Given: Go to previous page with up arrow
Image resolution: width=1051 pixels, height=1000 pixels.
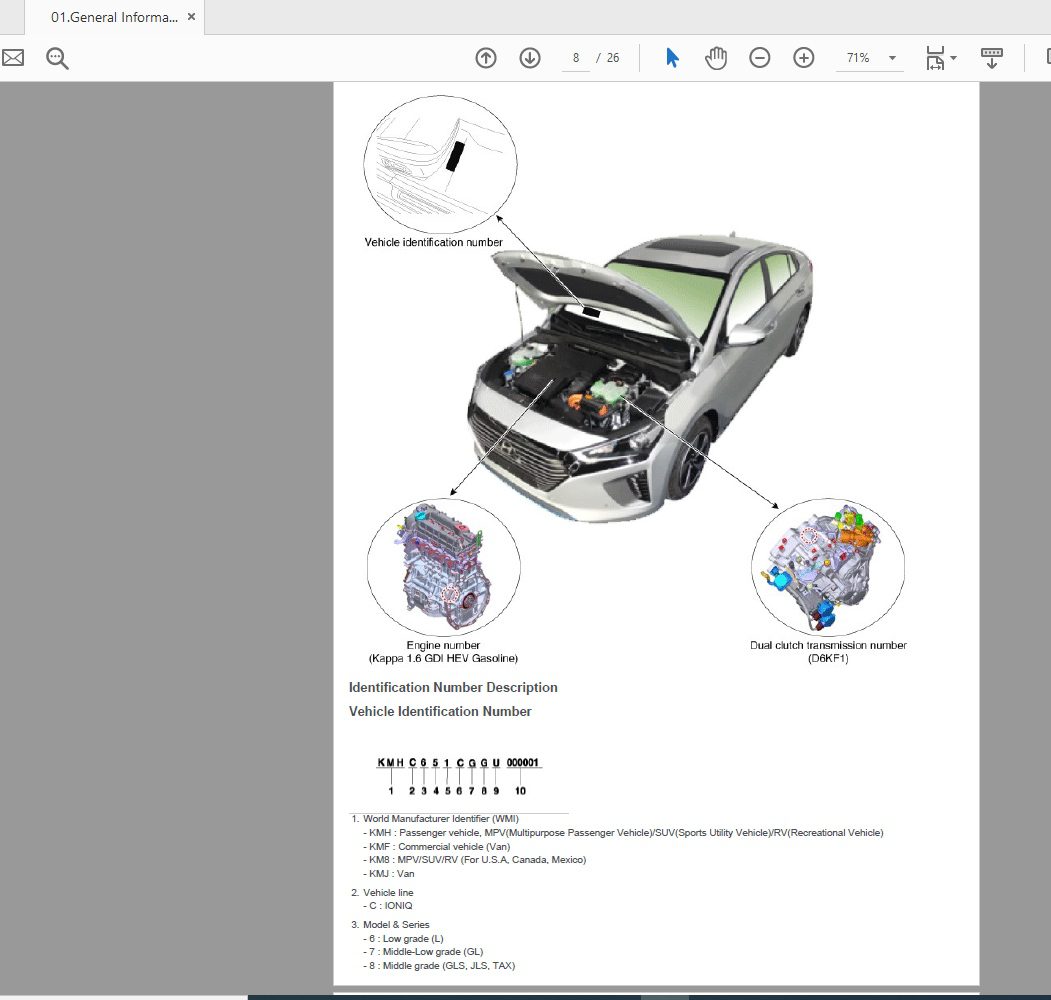Looking at the screenshot, I should (x=486, y=58).
